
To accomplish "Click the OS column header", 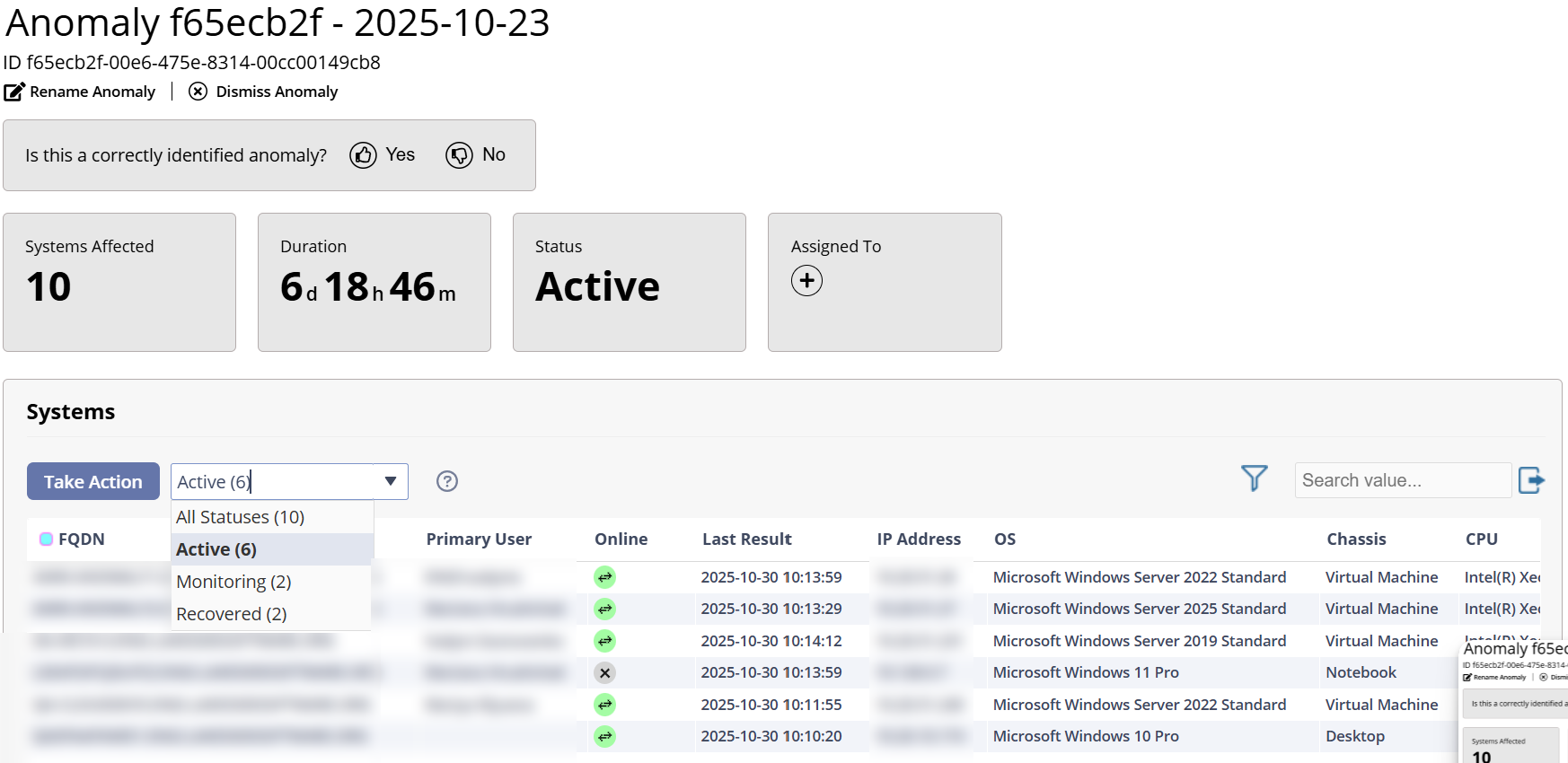I will click(x=1004, y=539).
